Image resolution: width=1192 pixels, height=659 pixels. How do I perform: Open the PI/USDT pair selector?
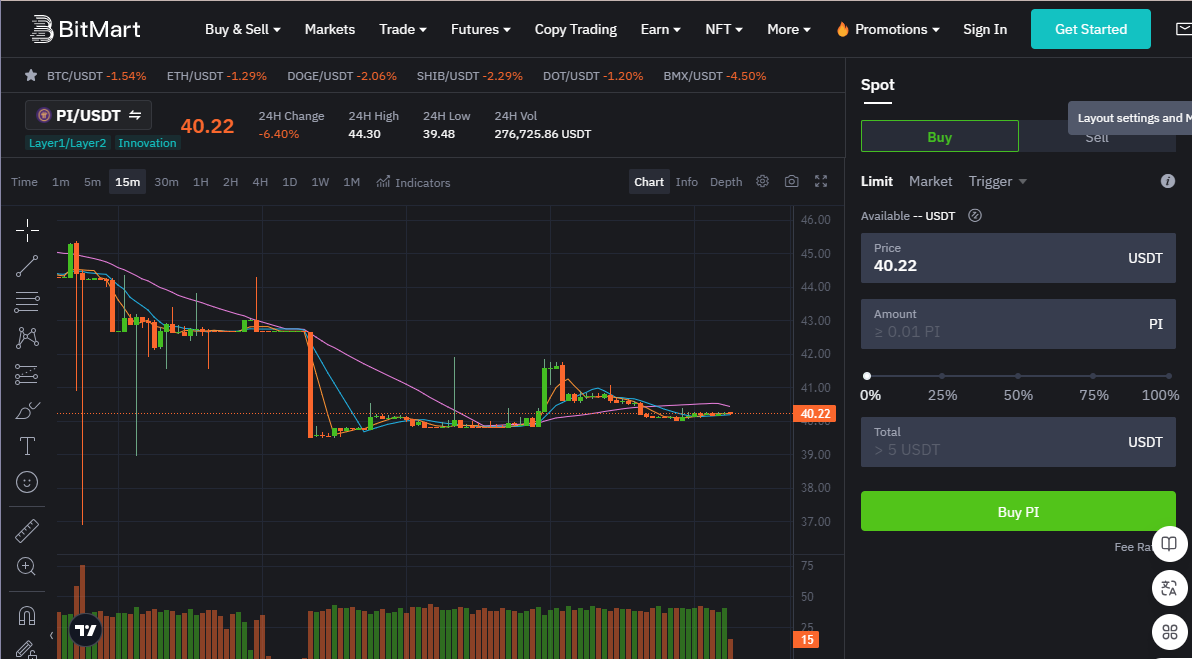pos(88,115)
